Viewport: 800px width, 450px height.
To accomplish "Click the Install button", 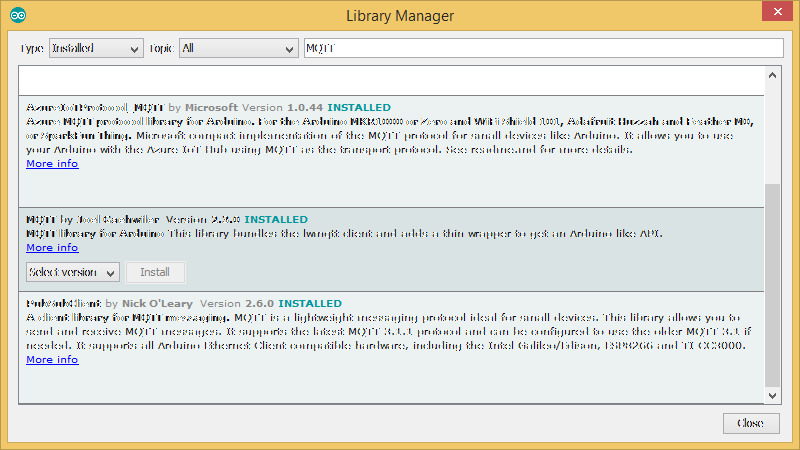I will point(155,272).
